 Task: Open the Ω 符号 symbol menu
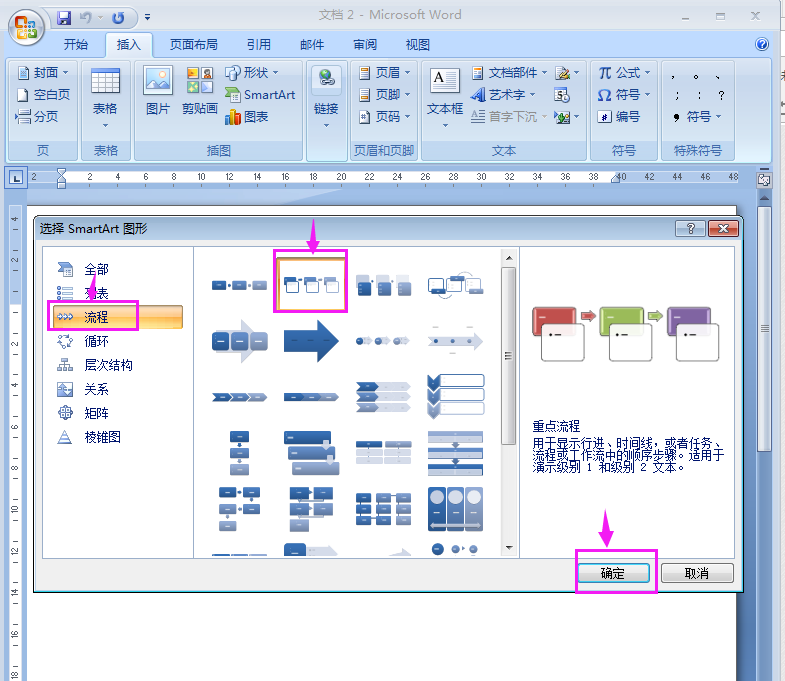[624, 95]
